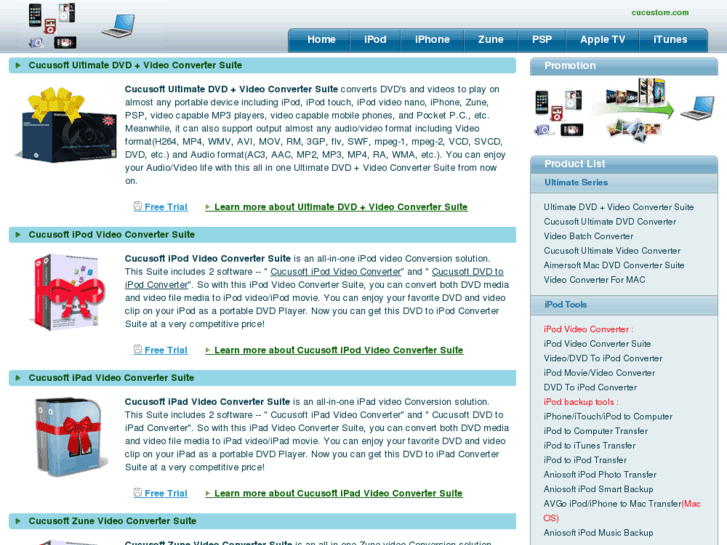727x545 pixels.
Task: Click the Promotion banner image
Action: coord(624,110)
